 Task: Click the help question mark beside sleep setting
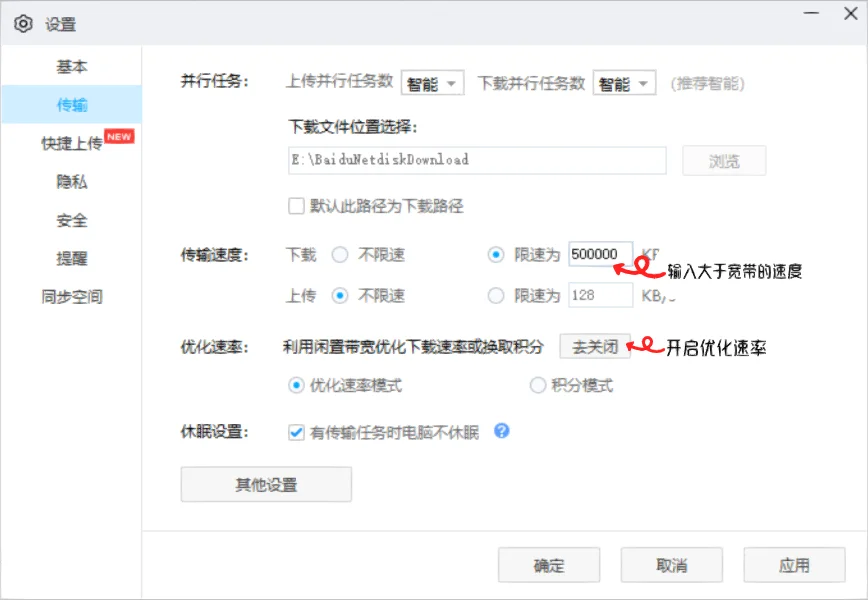501,431
